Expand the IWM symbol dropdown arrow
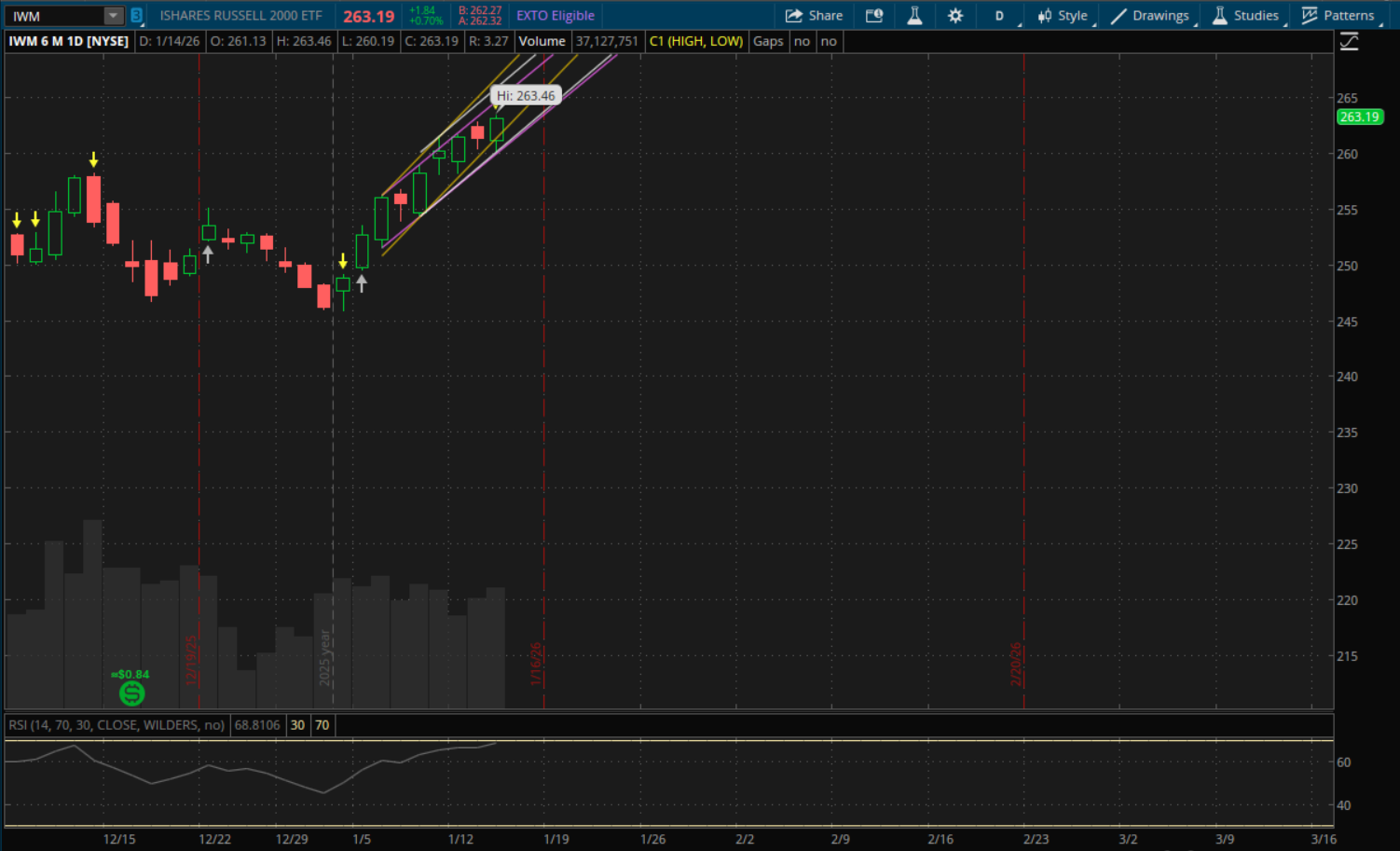This screenshot has width=1400, height=851. (113, 16)
